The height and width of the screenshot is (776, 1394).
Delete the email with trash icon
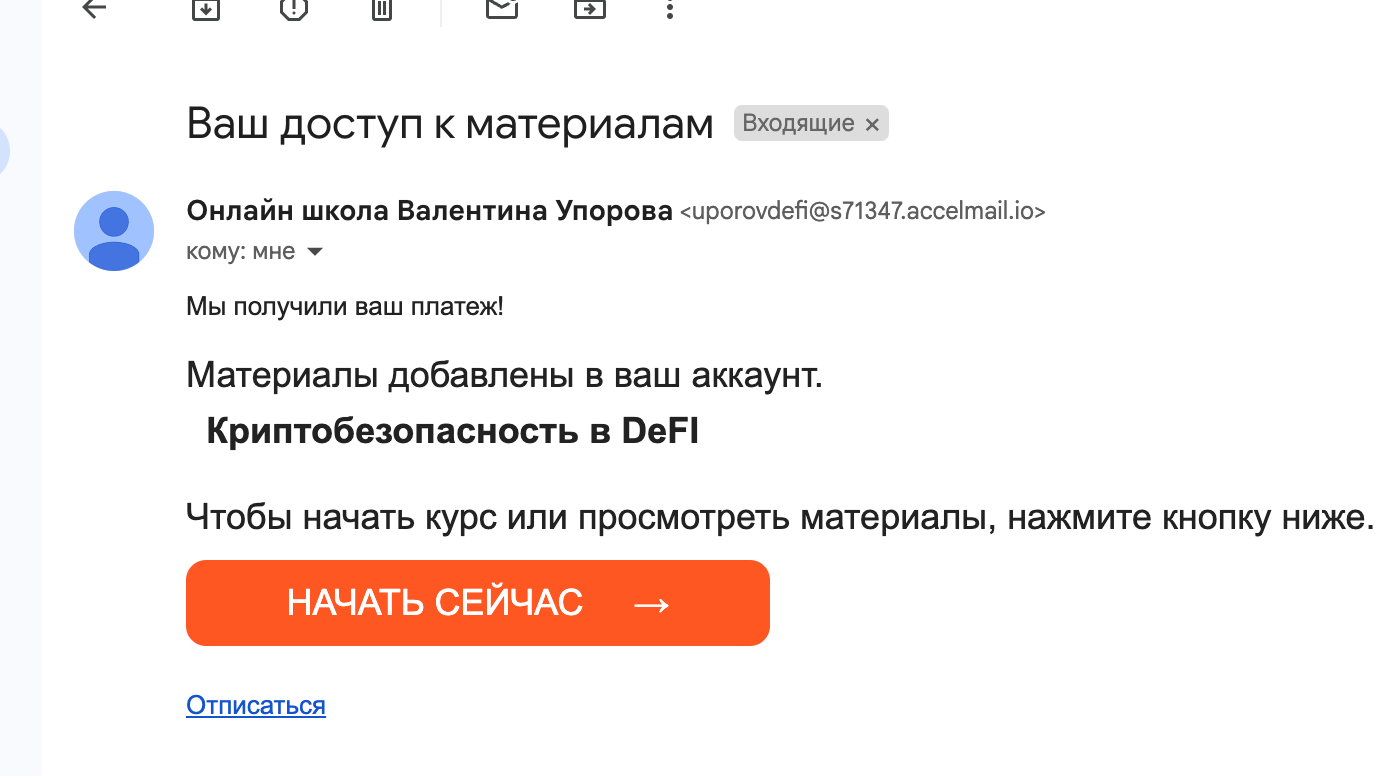point(381,9)
